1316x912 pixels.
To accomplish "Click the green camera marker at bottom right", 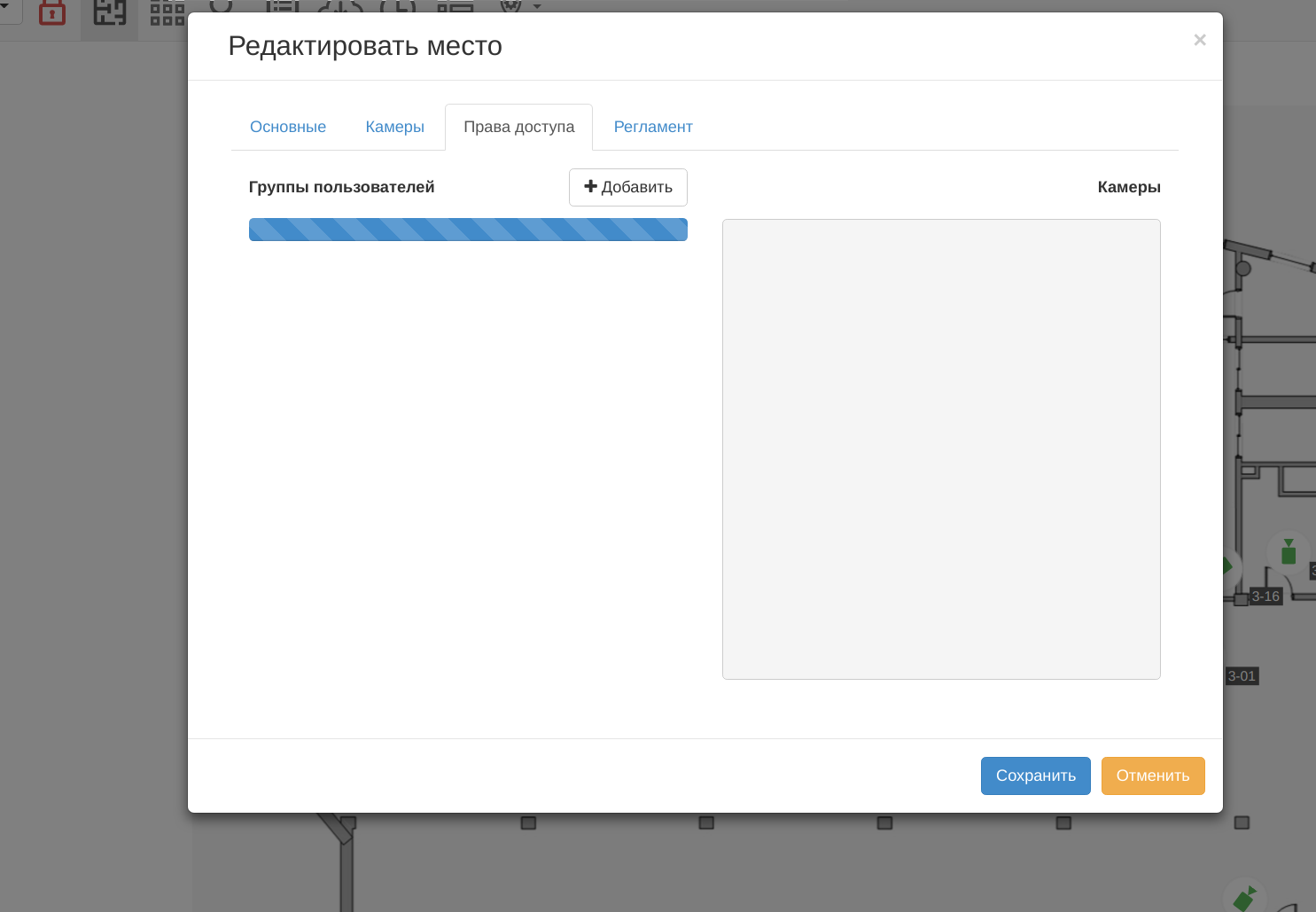I will [x=1244, y=898].
